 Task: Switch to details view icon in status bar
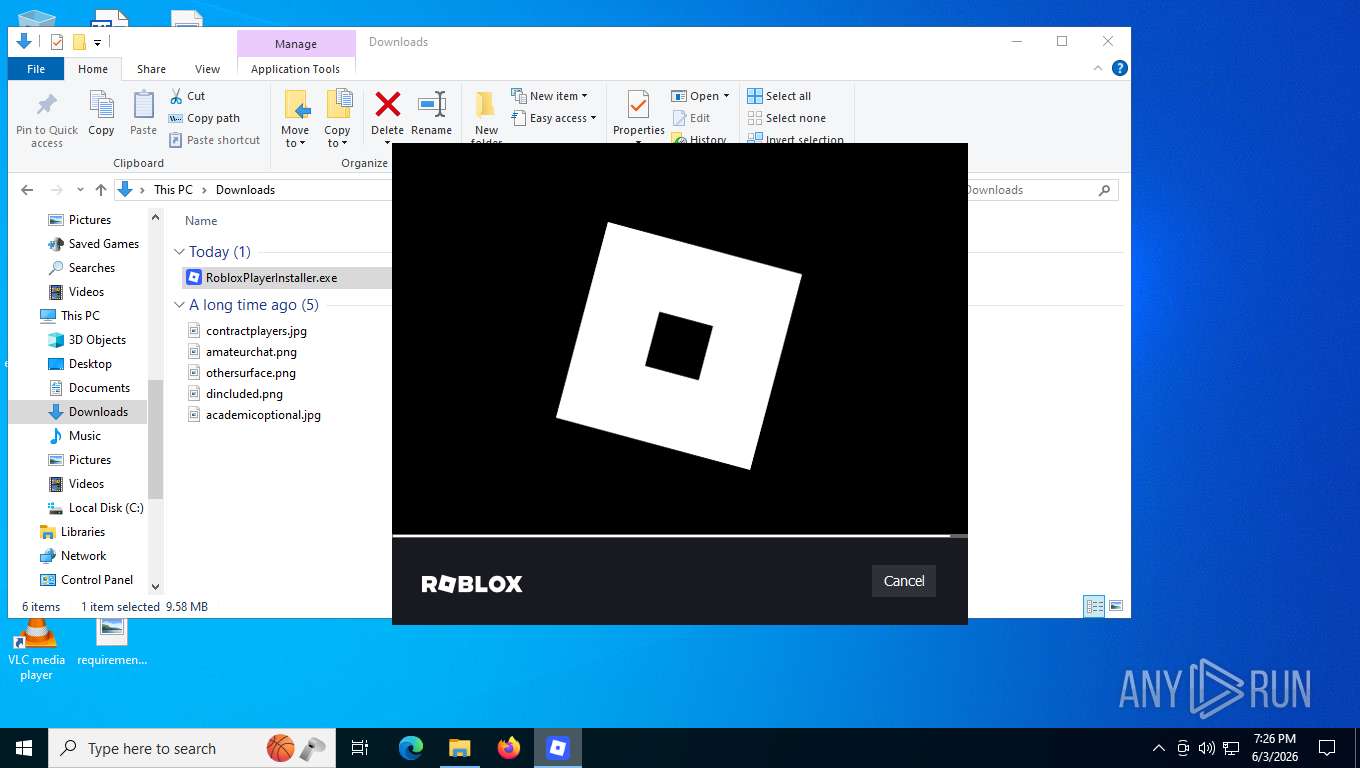coord(1094,606)
